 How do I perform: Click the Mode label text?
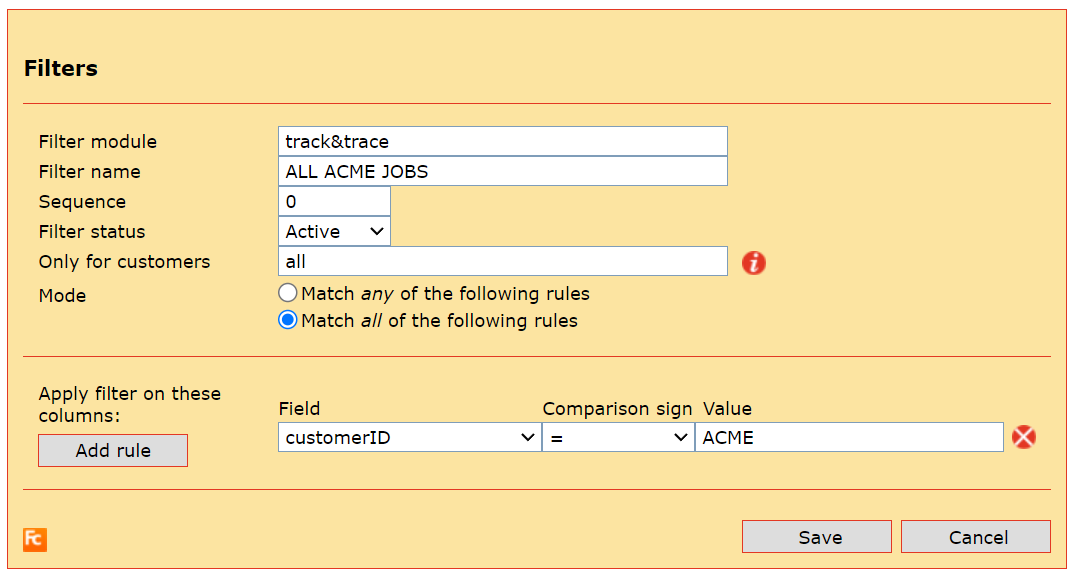click(62, 296)
